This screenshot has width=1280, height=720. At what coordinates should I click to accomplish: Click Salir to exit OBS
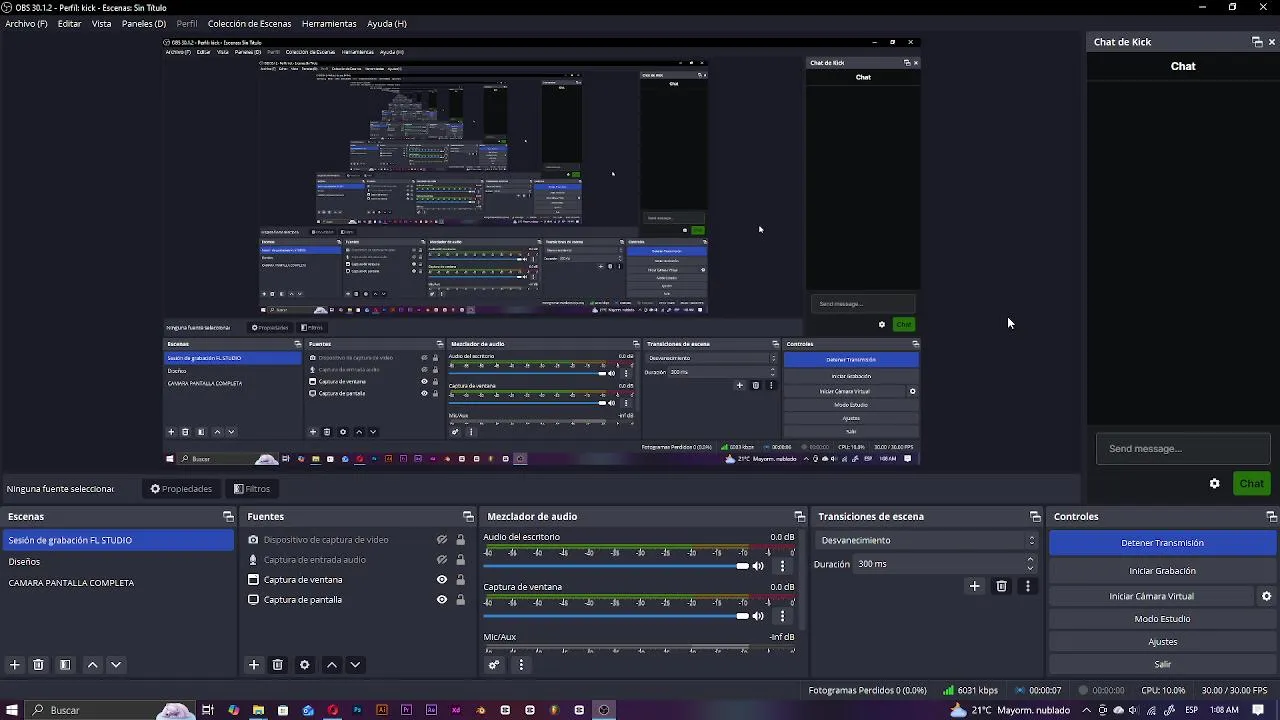pos(1162,664)
